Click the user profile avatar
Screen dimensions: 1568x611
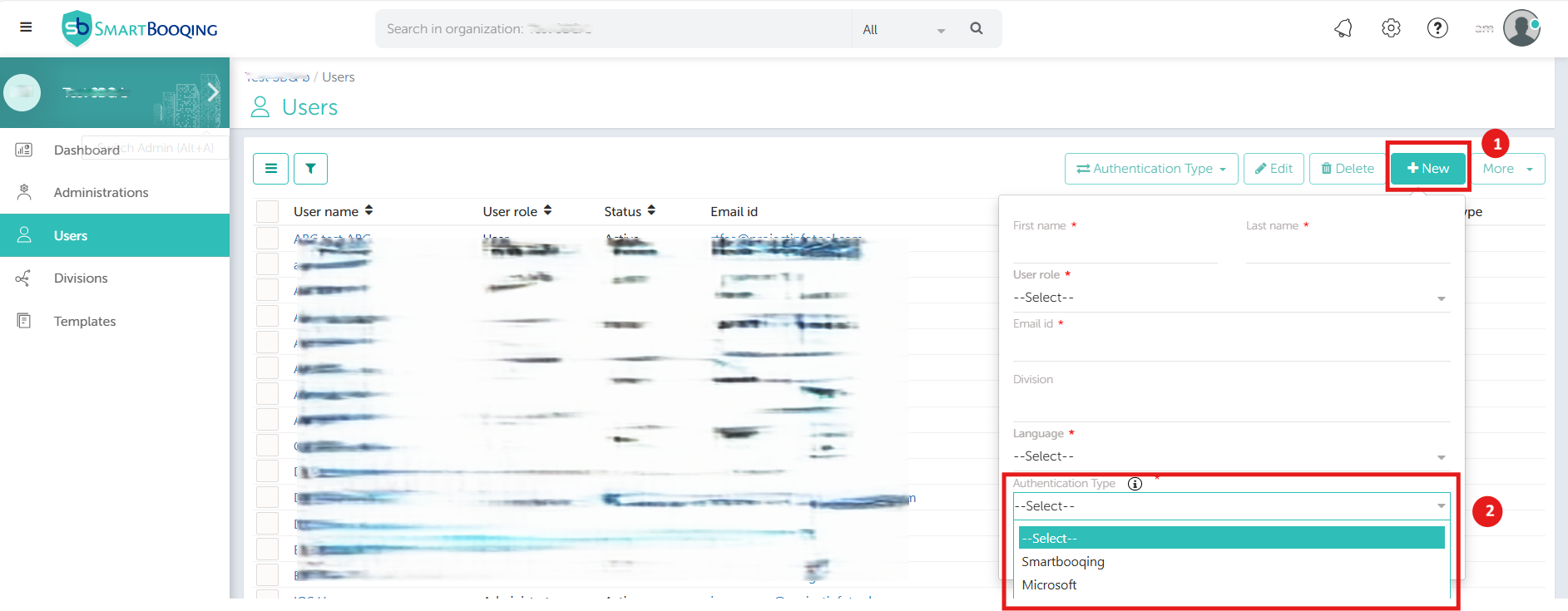(x=1521, y=28)
